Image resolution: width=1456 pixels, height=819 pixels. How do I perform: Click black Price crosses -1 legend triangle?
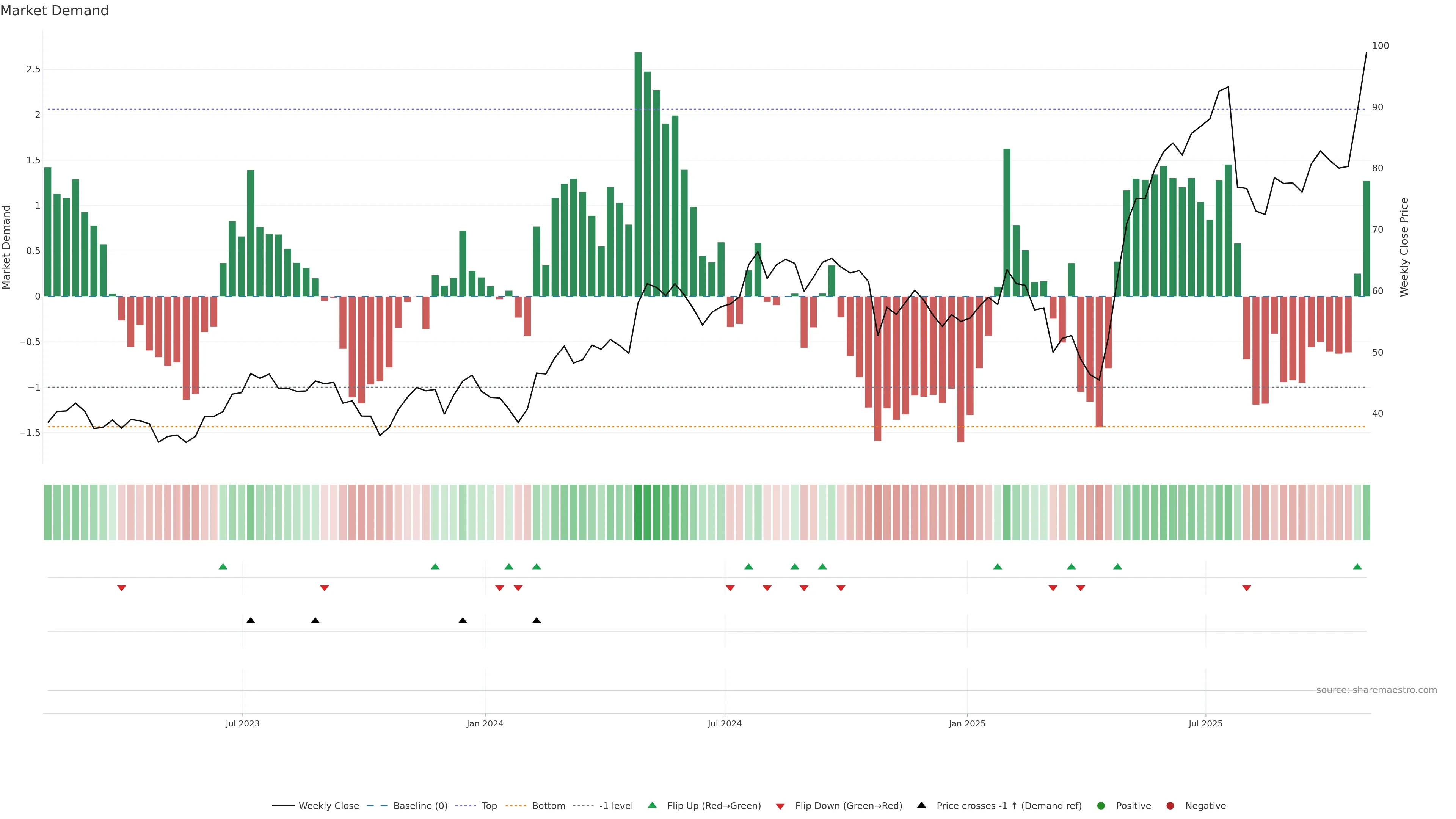pos(921,805)
